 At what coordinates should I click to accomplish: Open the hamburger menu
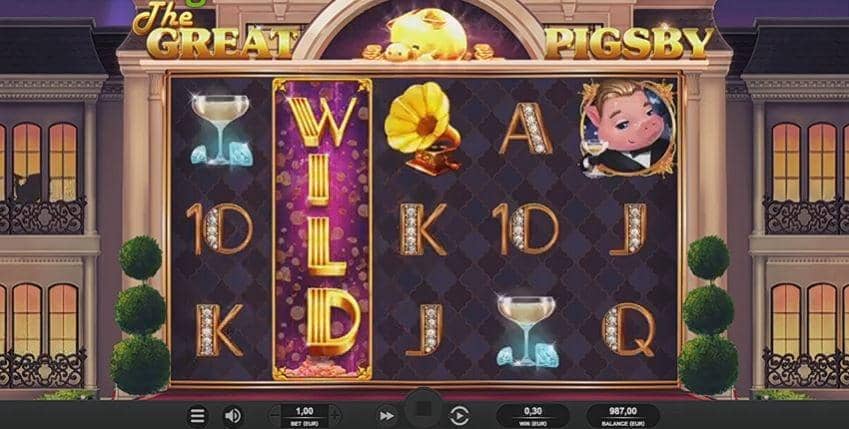pos(197,416)
